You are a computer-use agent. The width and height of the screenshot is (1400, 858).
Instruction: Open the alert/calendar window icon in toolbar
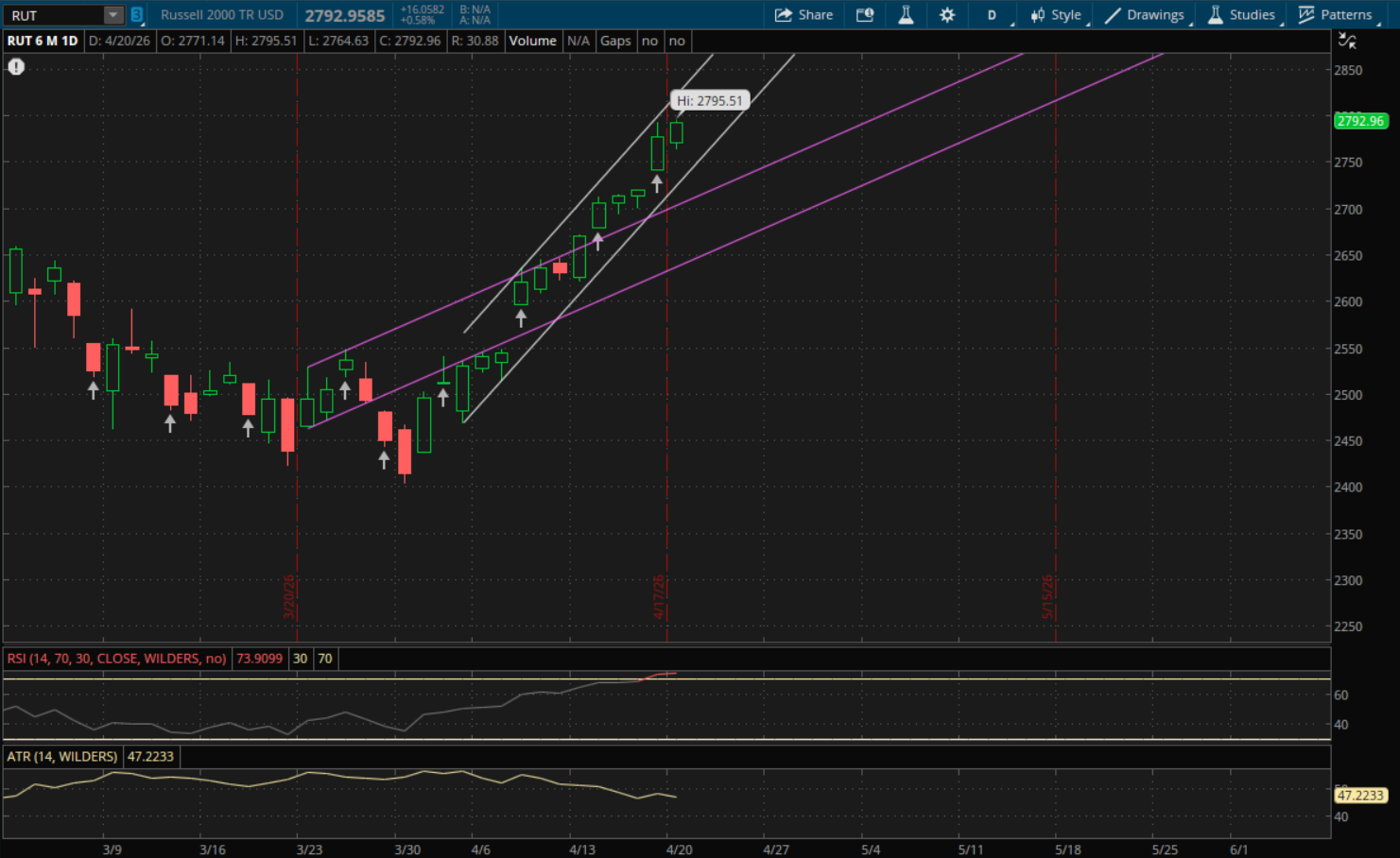(x=864, y=15)
